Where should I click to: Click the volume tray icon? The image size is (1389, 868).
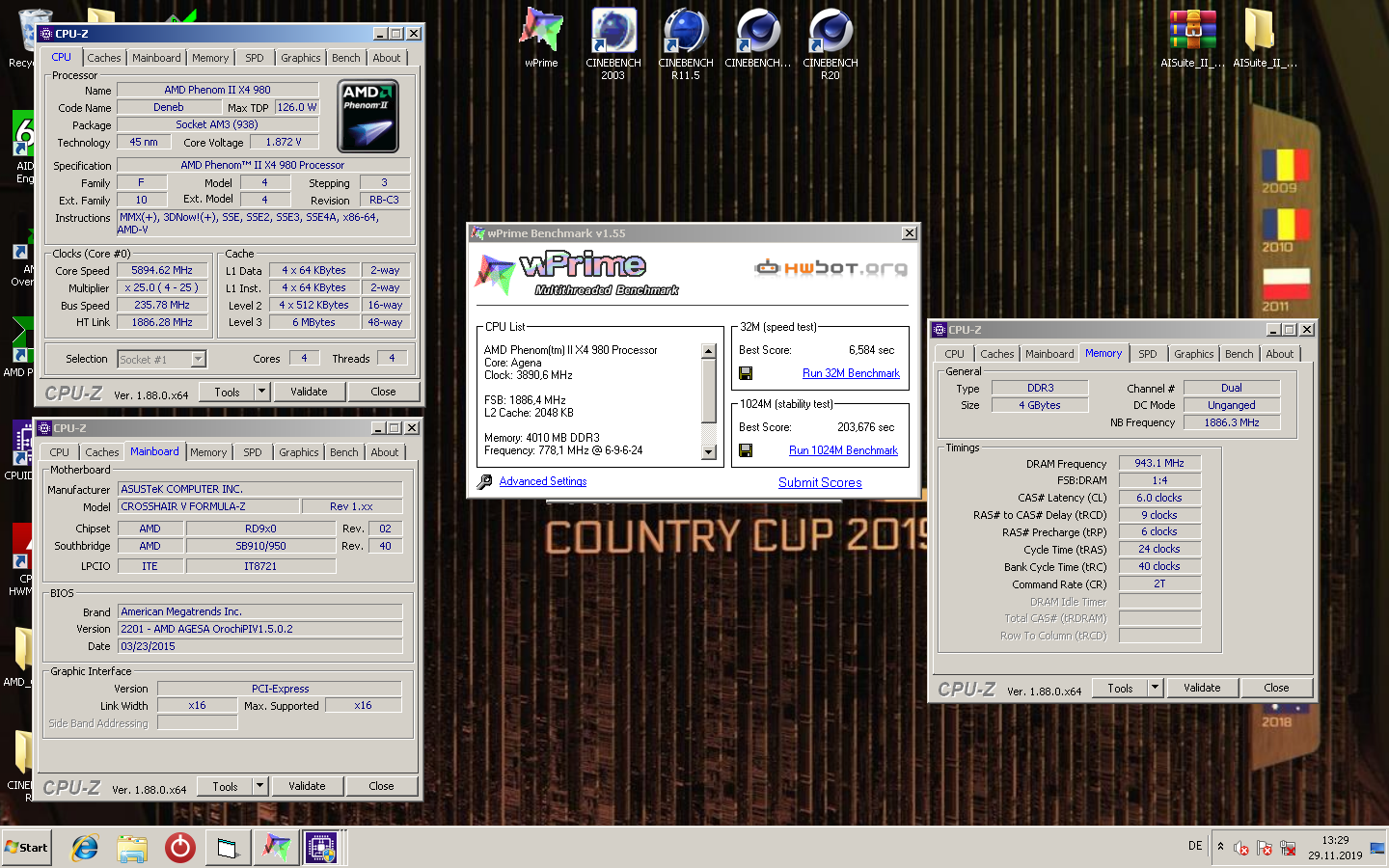[x=1241, y=849]
